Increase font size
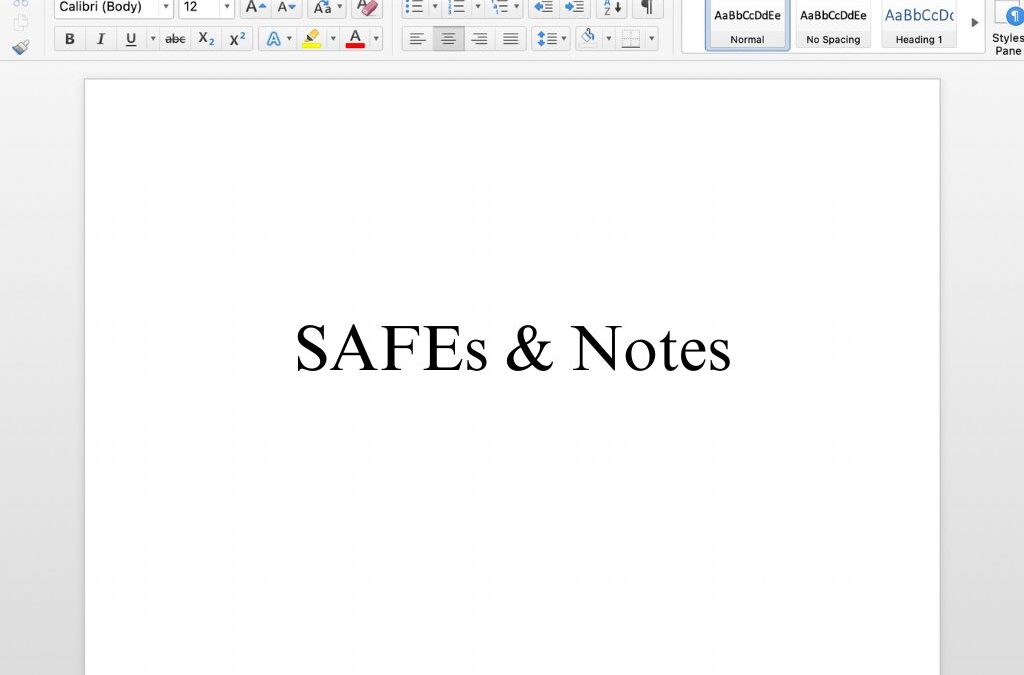 tap(255, 7)
